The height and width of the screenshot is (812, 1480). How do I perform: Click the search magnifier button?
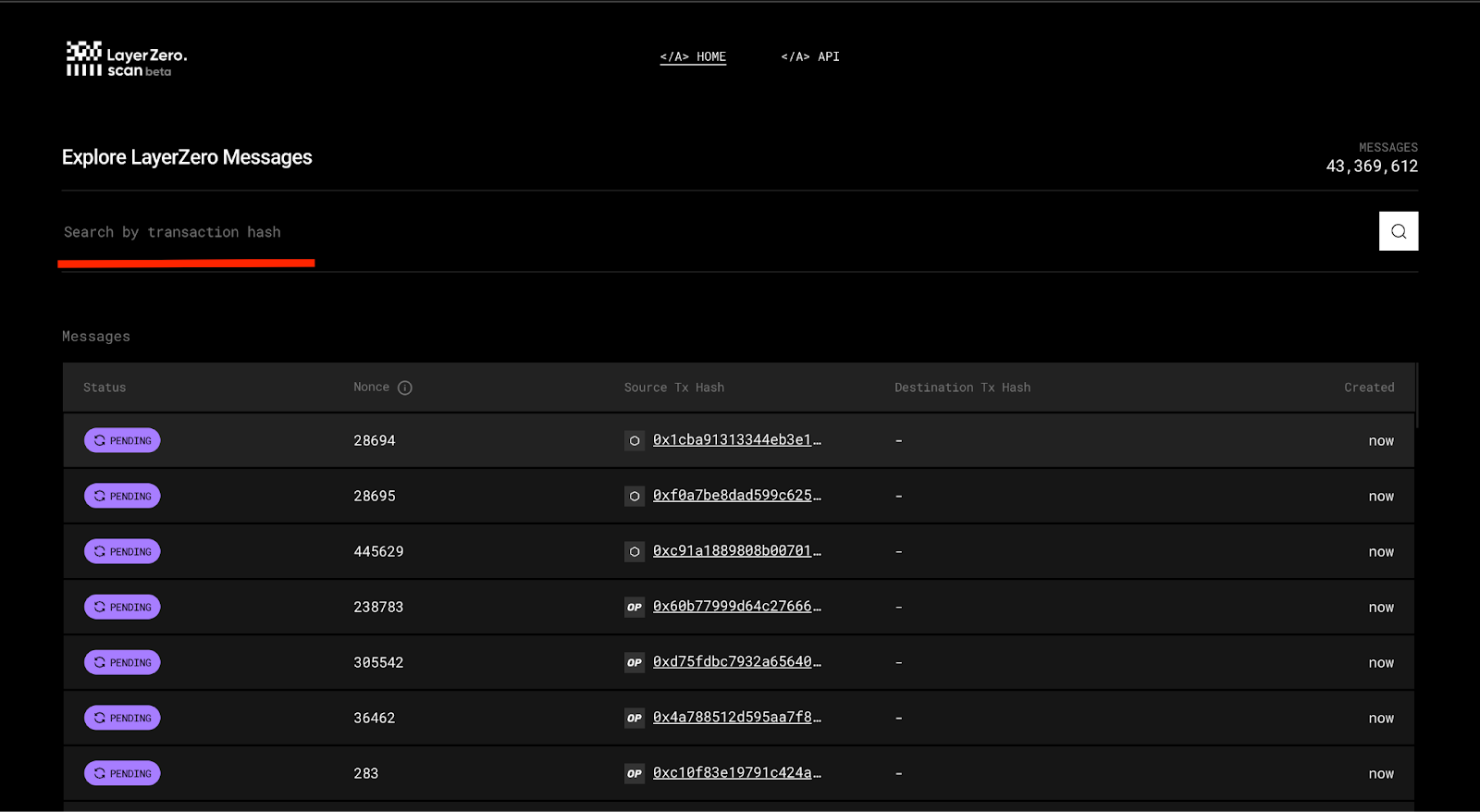point(1399,231)
